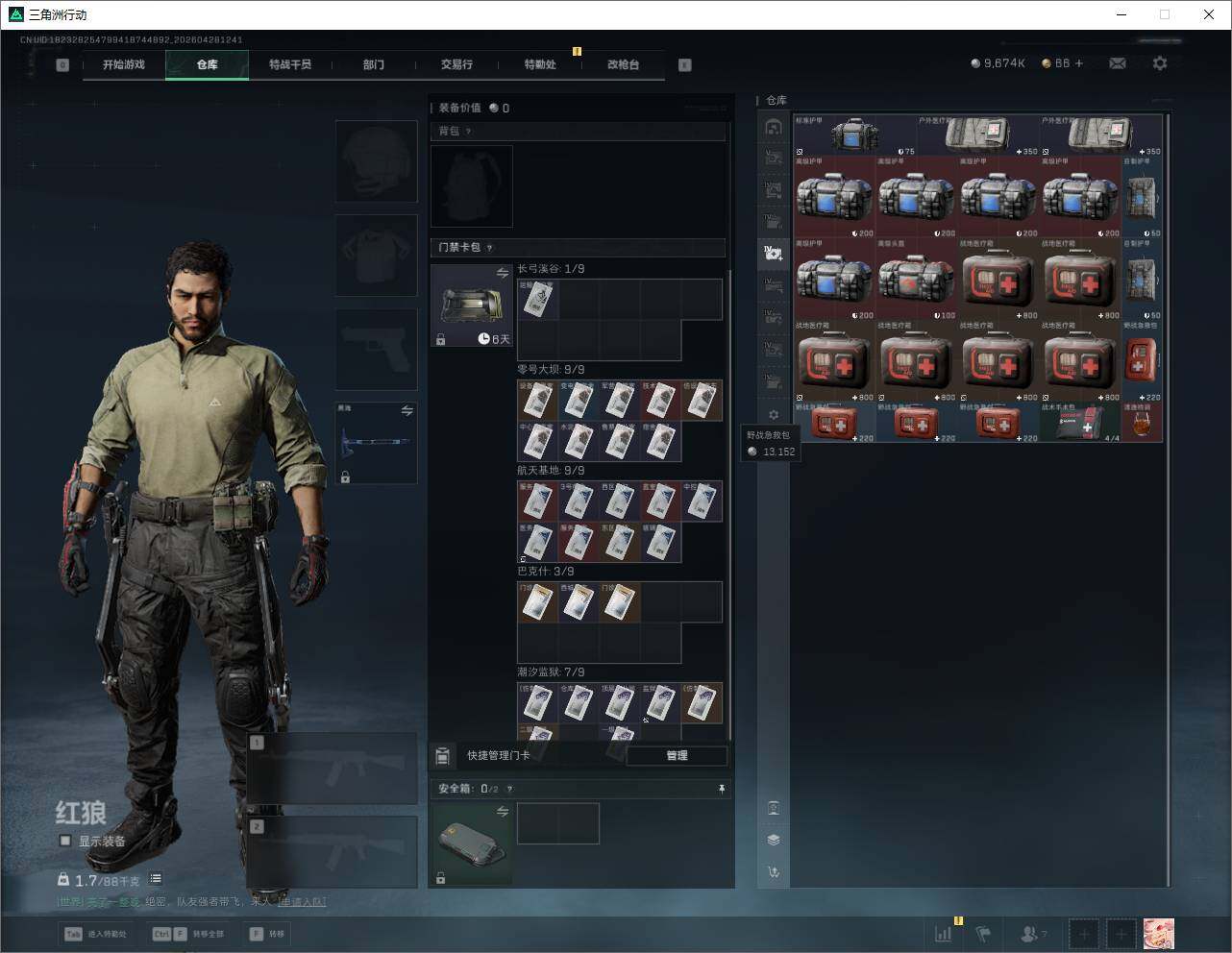
Task: Select the single keycard under 长弓溪谷
Action: click(x=538, y=300)
